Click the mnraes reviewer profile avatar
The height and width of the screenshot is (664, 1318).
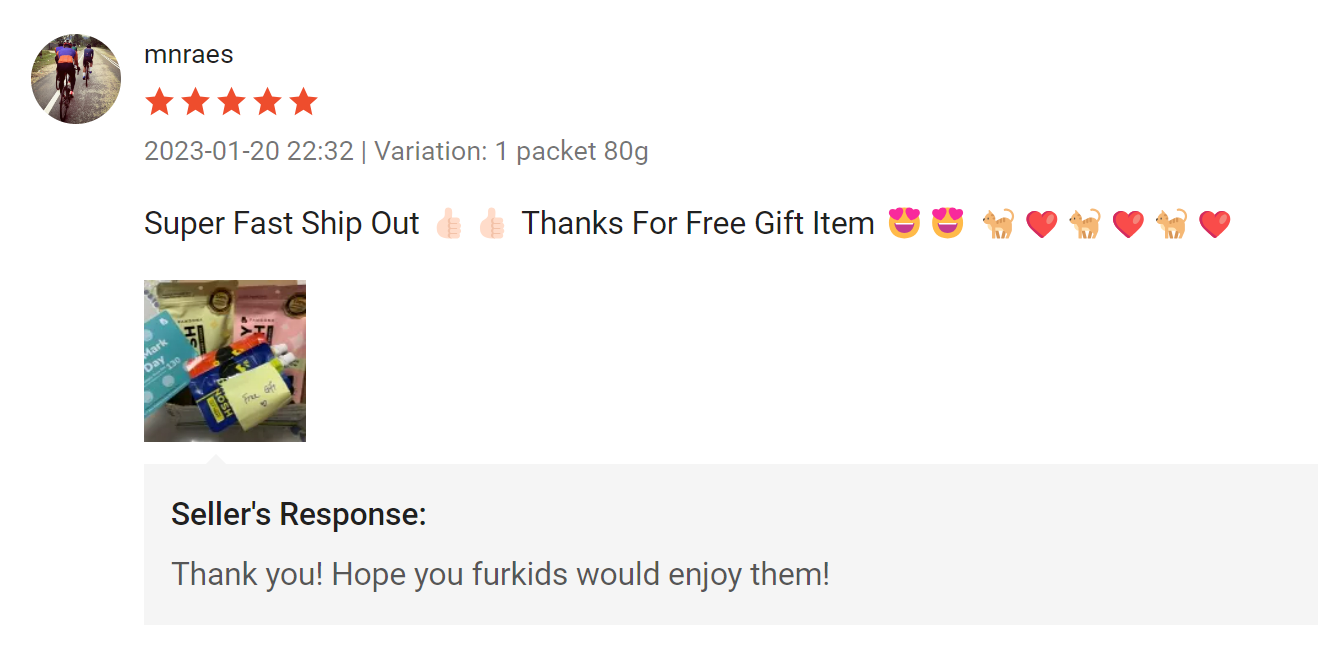76,79
